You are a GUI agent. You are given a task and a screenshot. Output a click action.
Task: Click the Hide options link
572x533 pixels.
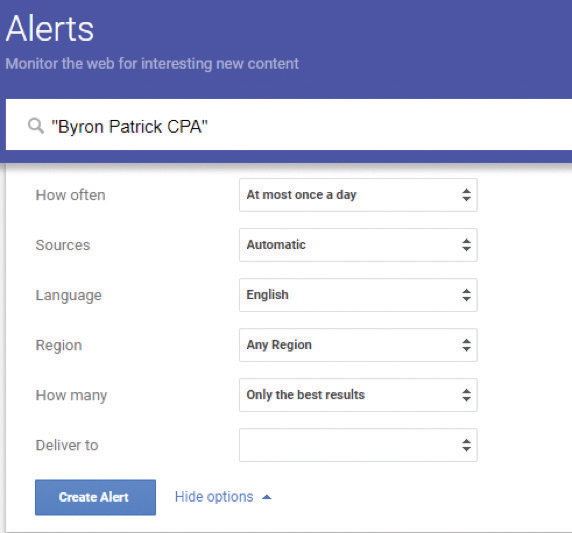coord(214,497)
